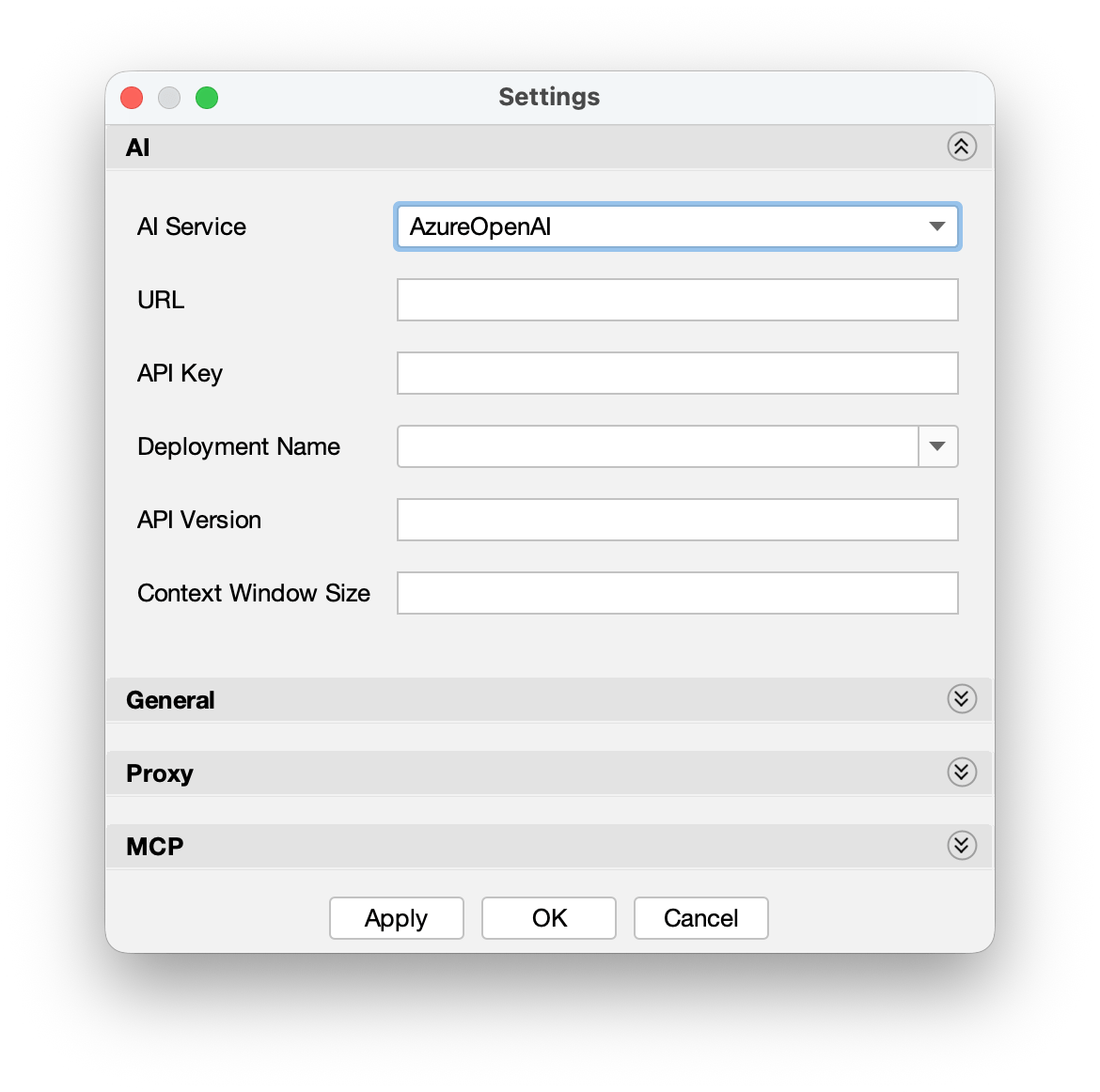Image resolution: width=1100 pixels, height=1092 pixels.
Task: Open Deployment Name dropdown arrow
Action: pos(938,446)
